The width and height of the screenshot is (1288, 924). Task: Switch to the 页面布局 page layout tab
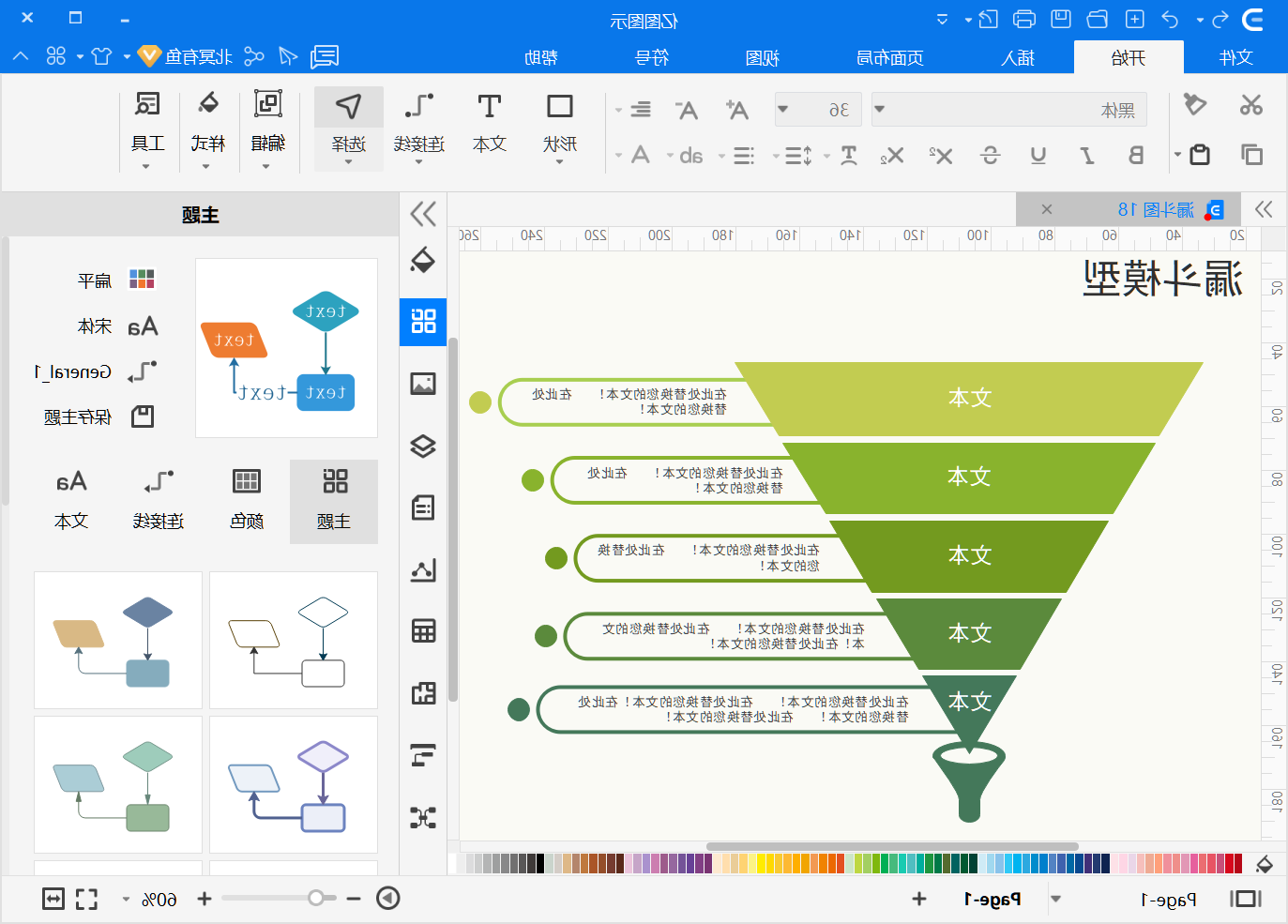pyautogui.click(x=889, y=57)
